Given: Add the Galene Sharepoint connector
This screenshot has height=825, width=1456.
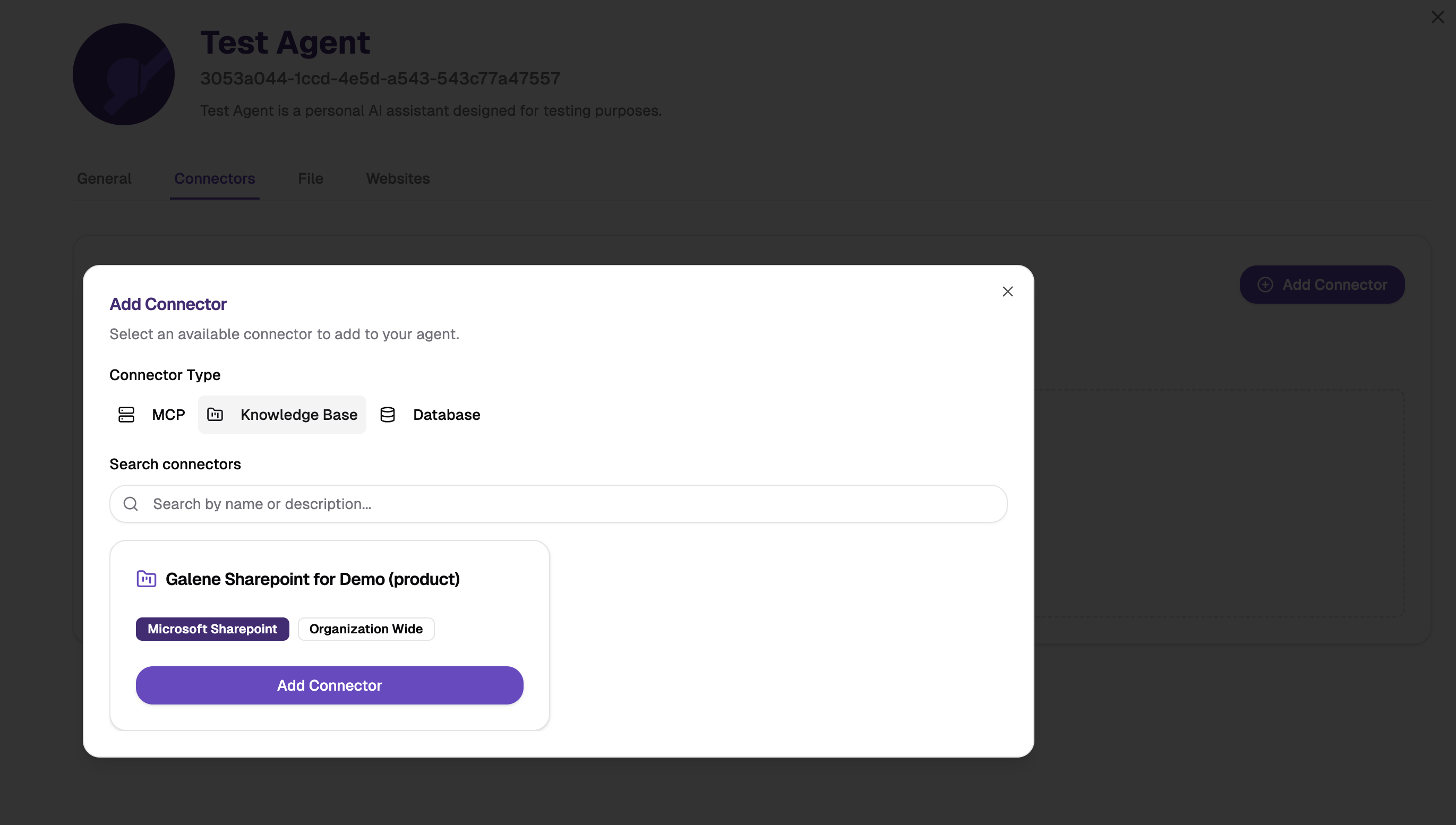Looking at the screenshot, I should pos(329,685).
